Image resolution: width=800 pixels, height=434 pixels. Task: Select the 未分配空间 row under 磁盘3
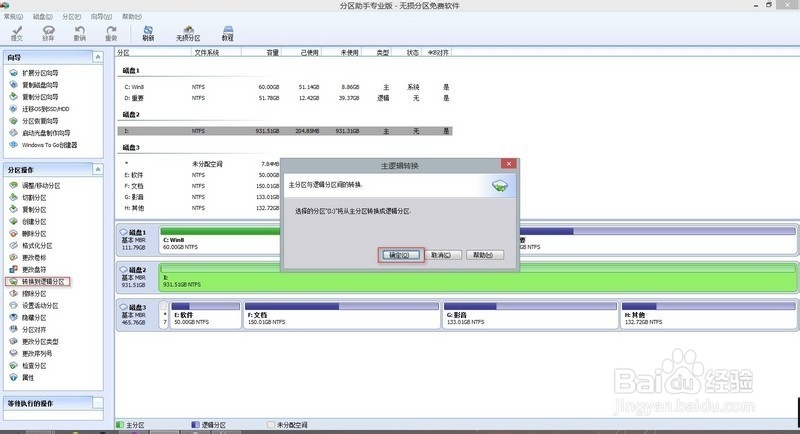point(200,164)
